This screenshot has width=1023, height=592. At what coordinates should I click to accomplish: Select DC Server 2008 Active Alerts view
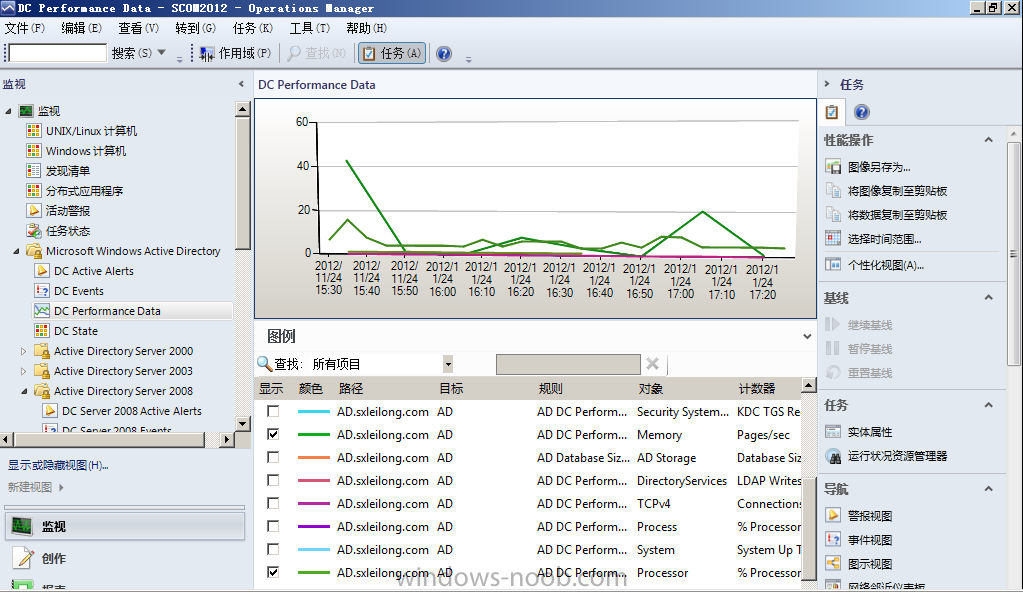pyautogui.click(x=132, y=411)
